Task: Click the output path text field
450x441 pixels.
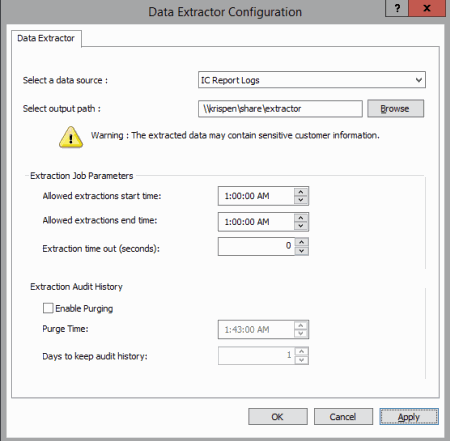Action: click(x=280, y=109)
